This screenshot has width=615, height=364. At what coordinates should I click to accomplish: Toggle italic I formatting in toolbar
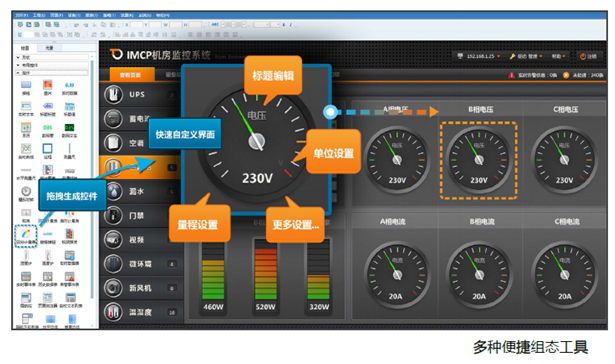pyautogui.click(x=291, y=24)
